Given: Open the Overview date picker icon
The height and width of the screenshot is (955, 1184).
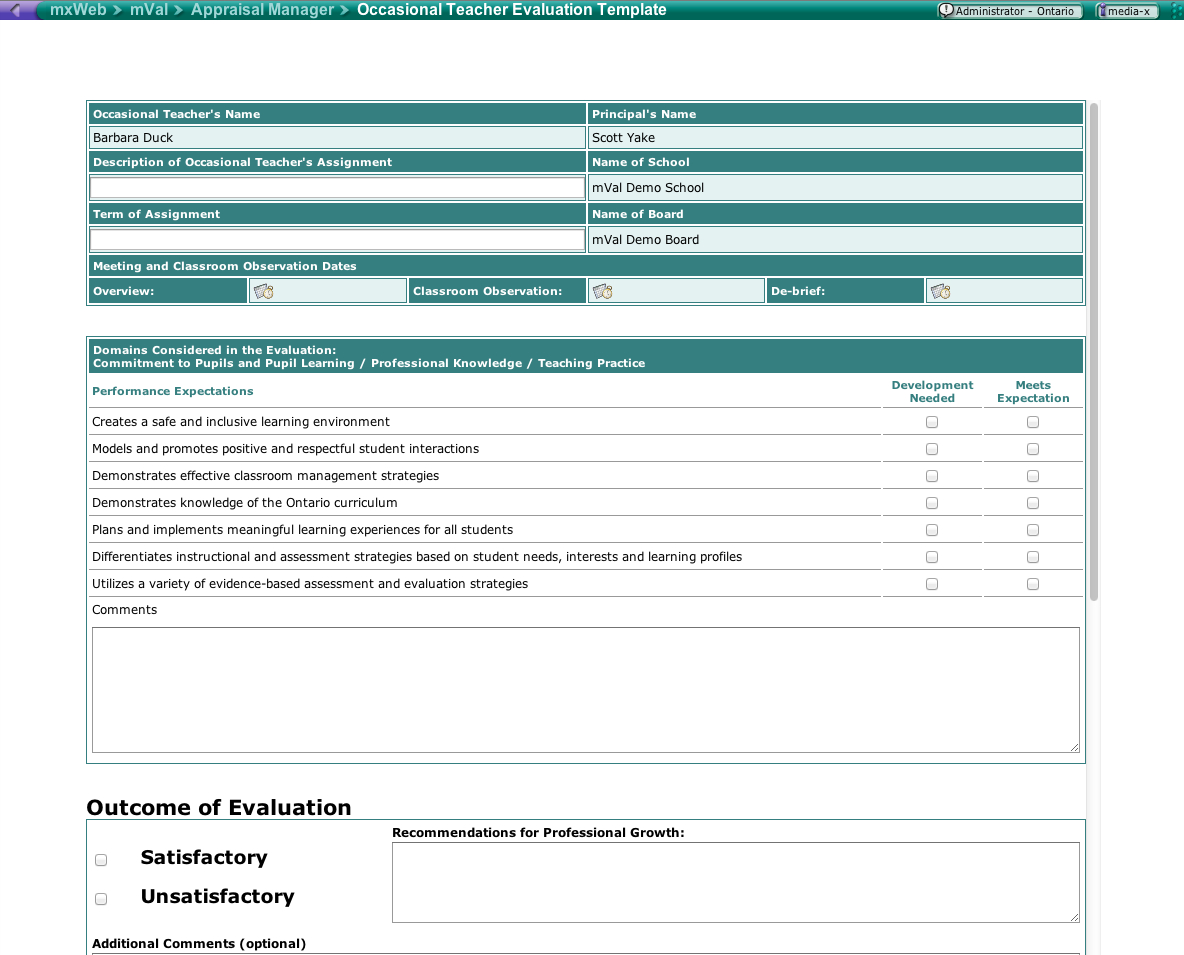Looking at the screenshot, I should (x=264, y=291).
